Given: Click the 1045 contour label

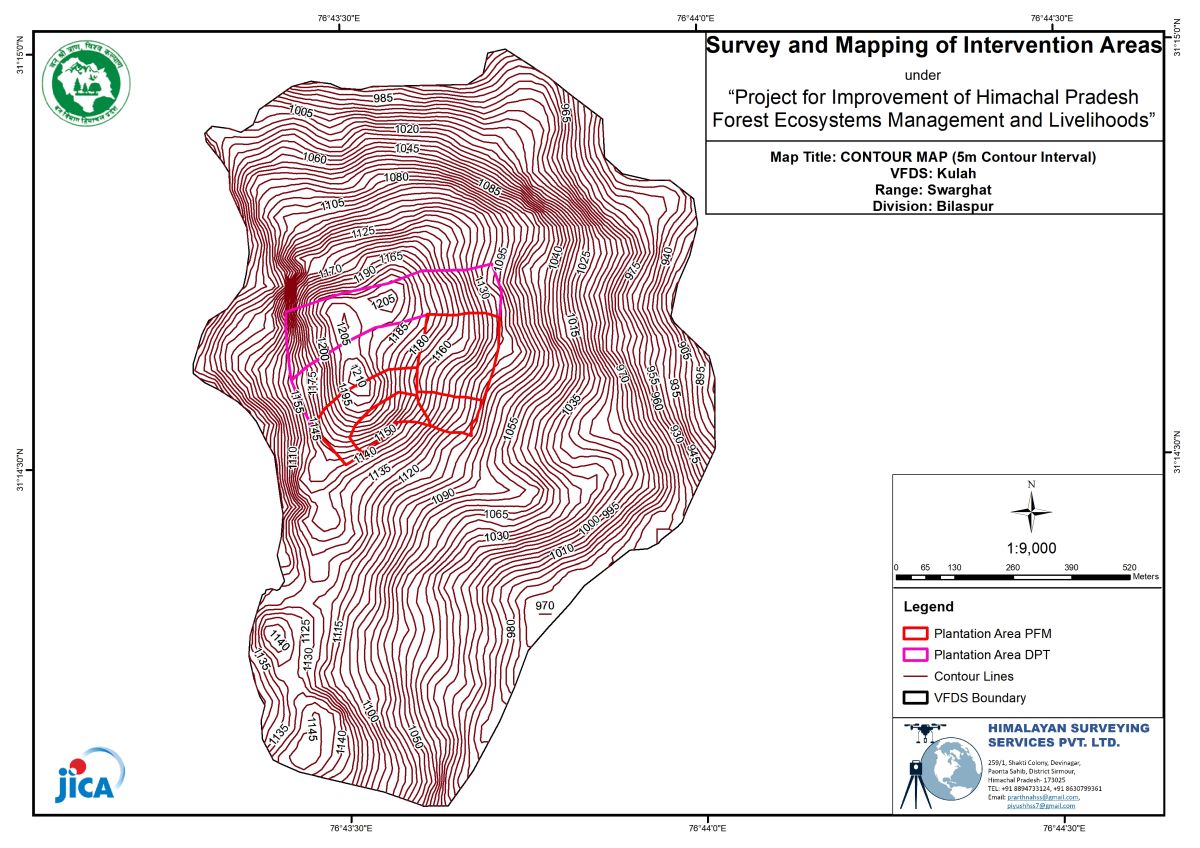Looking at the screenshot, I should click(x=406, y=148).
